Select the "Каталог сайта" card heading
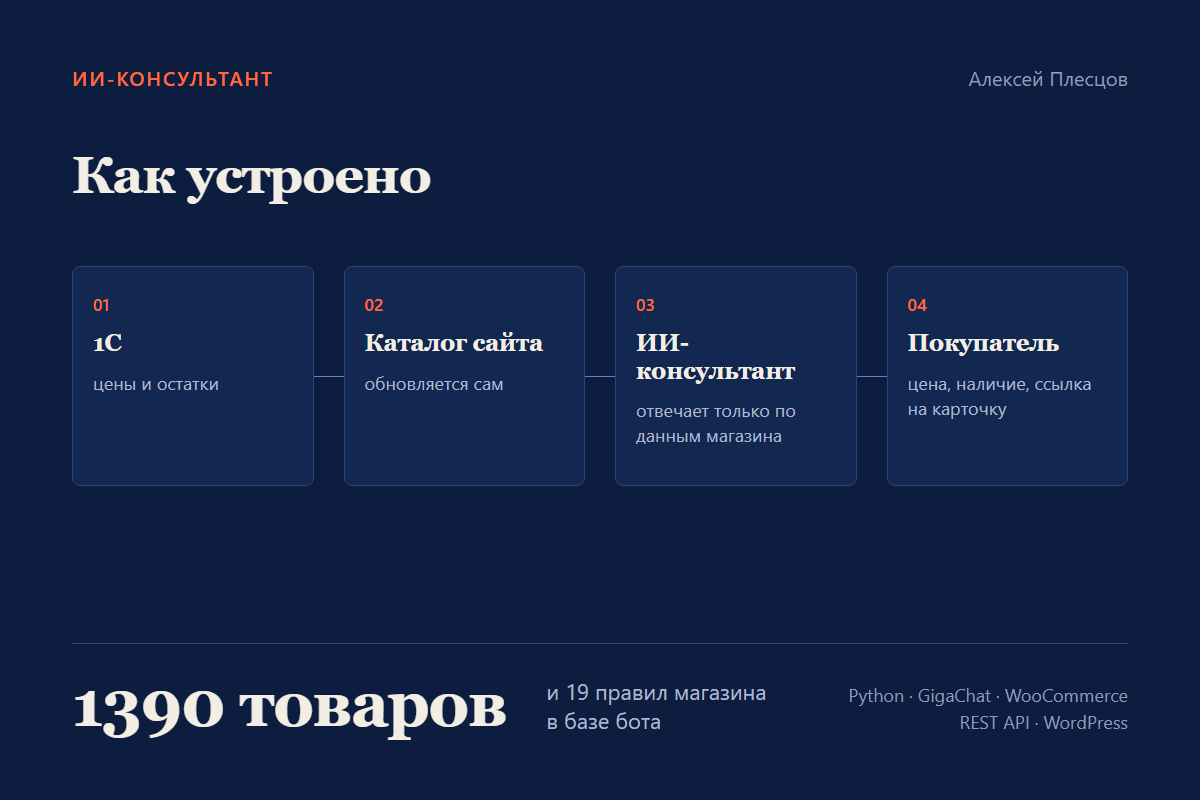 pos(454,343)
